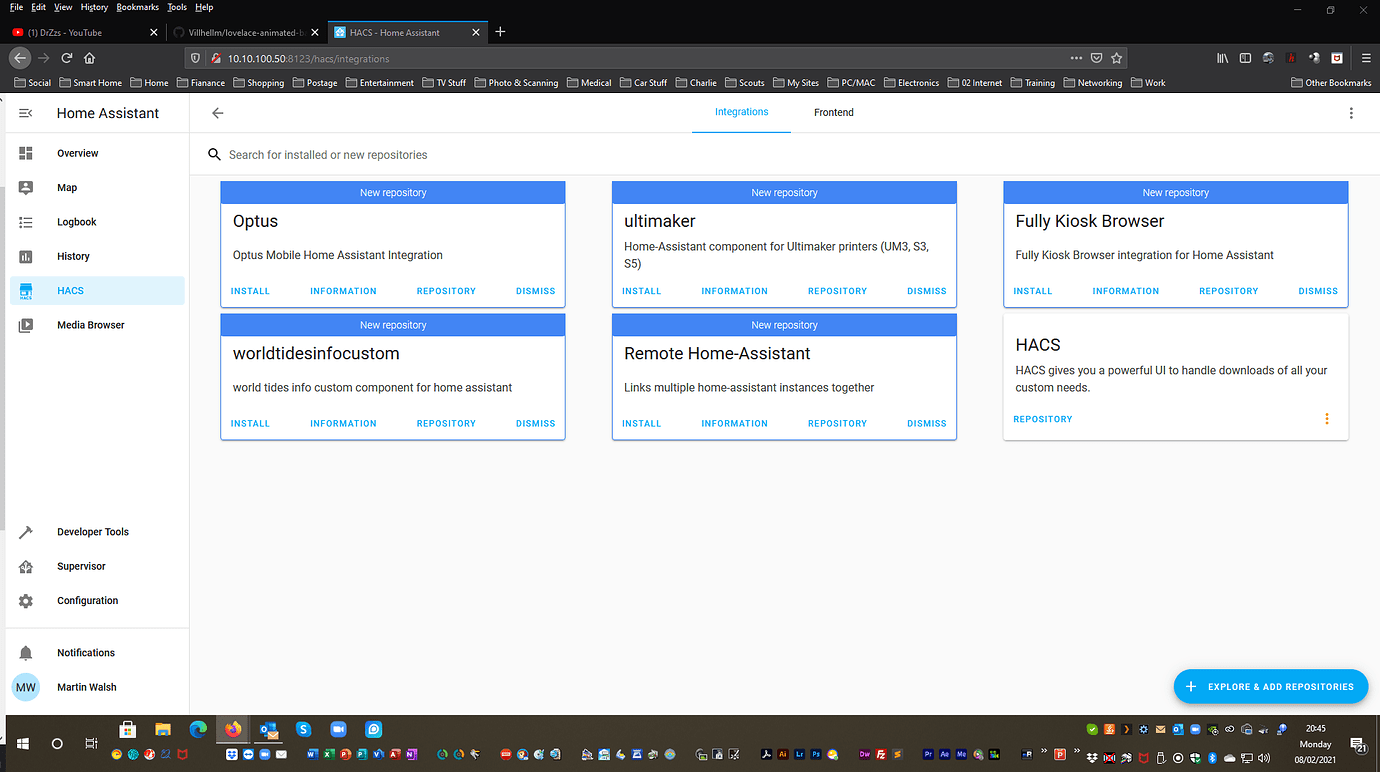Viewport: 1380px width, 772px height.
Task: Open the three-dot menu on the HACS card
Action: (x=1327, y=418)
